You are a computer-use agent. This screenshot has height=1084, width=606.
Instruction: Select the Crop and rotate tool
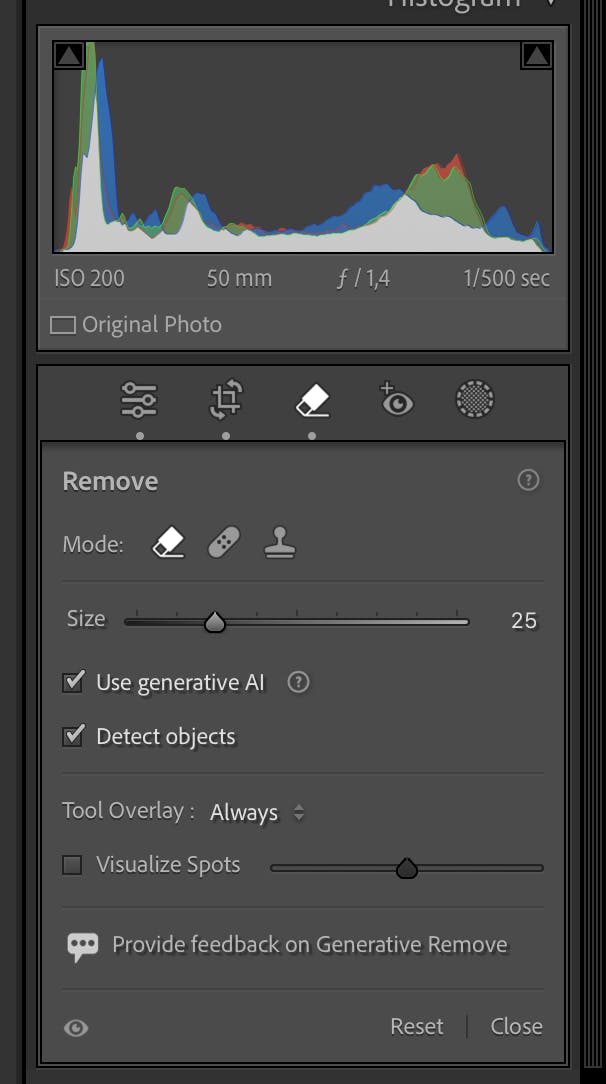[x=226, y=400]
